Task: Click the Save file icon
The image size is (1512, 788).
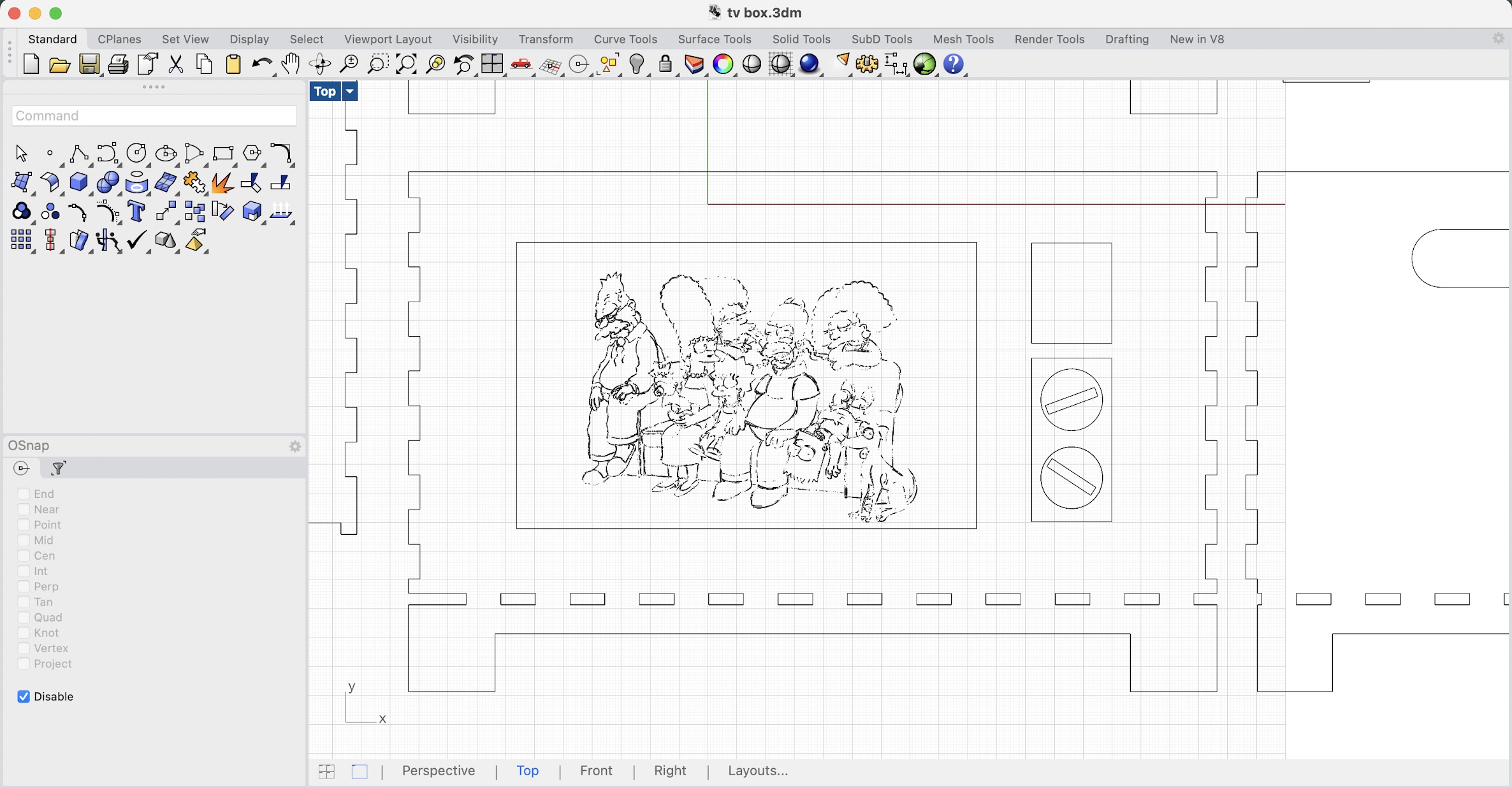Action: pos(89,64)
